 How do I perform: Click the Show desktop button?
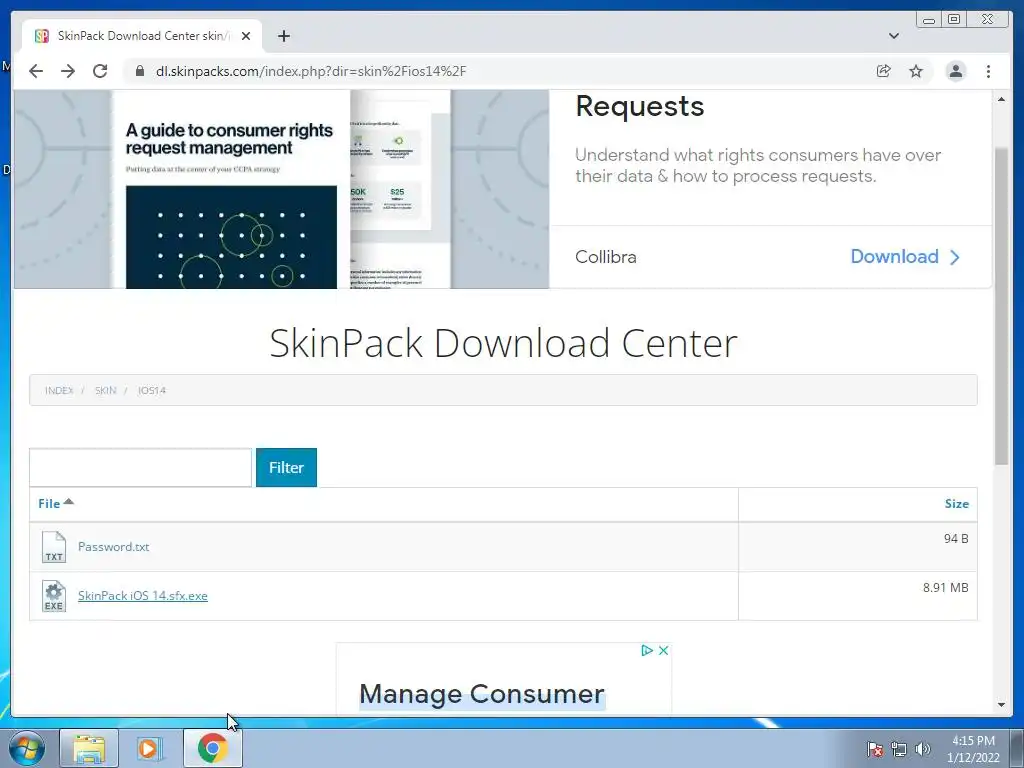click(x=1017, y=748)
